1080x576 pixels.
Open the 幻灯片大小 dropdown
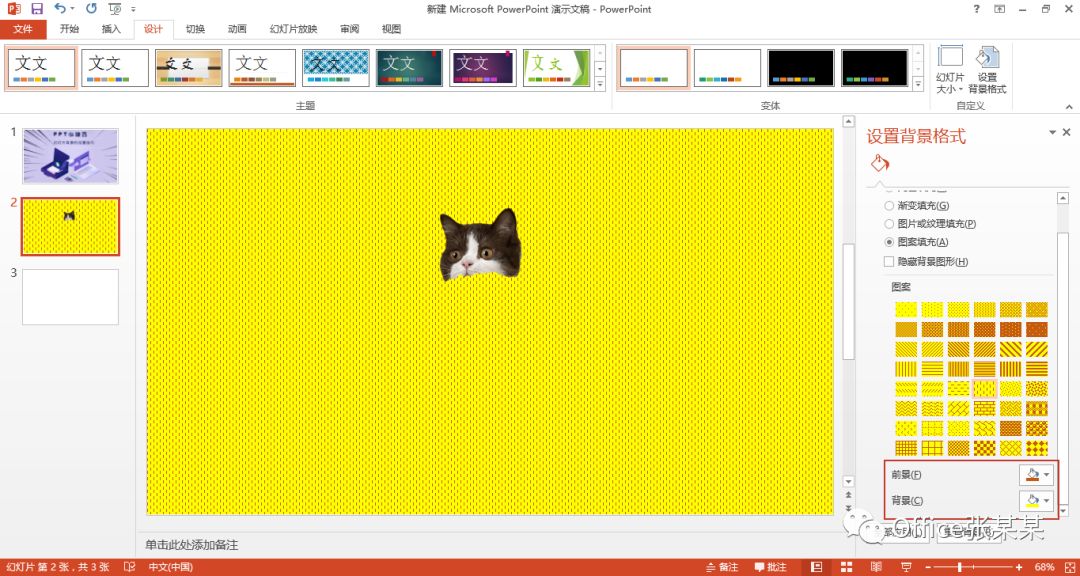[950, 71]
